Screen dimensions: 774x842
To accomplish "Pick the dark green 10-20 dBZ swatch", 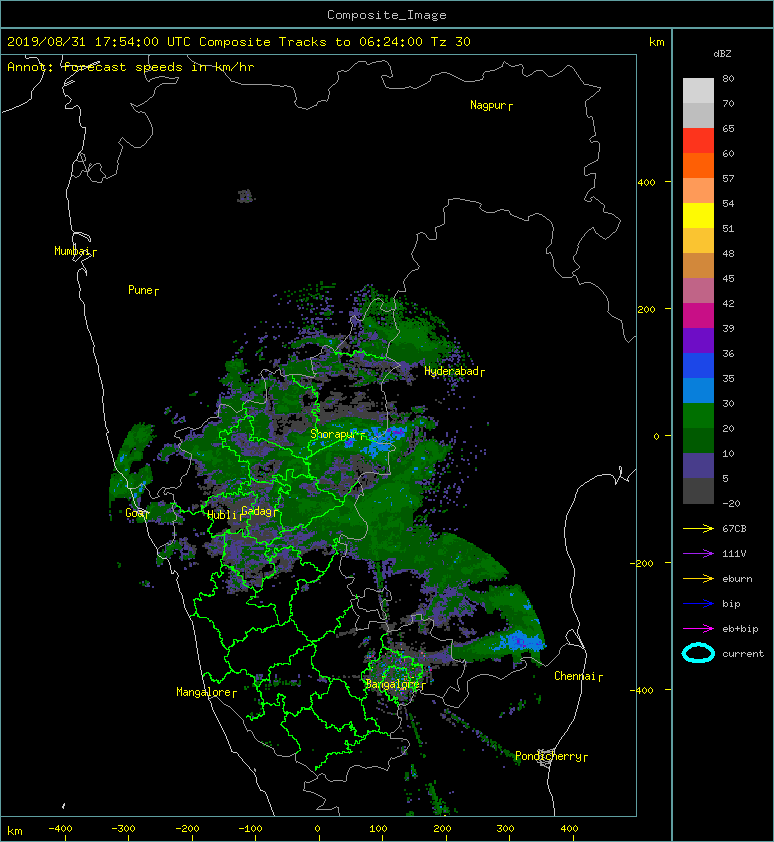I will coord(698,440).
